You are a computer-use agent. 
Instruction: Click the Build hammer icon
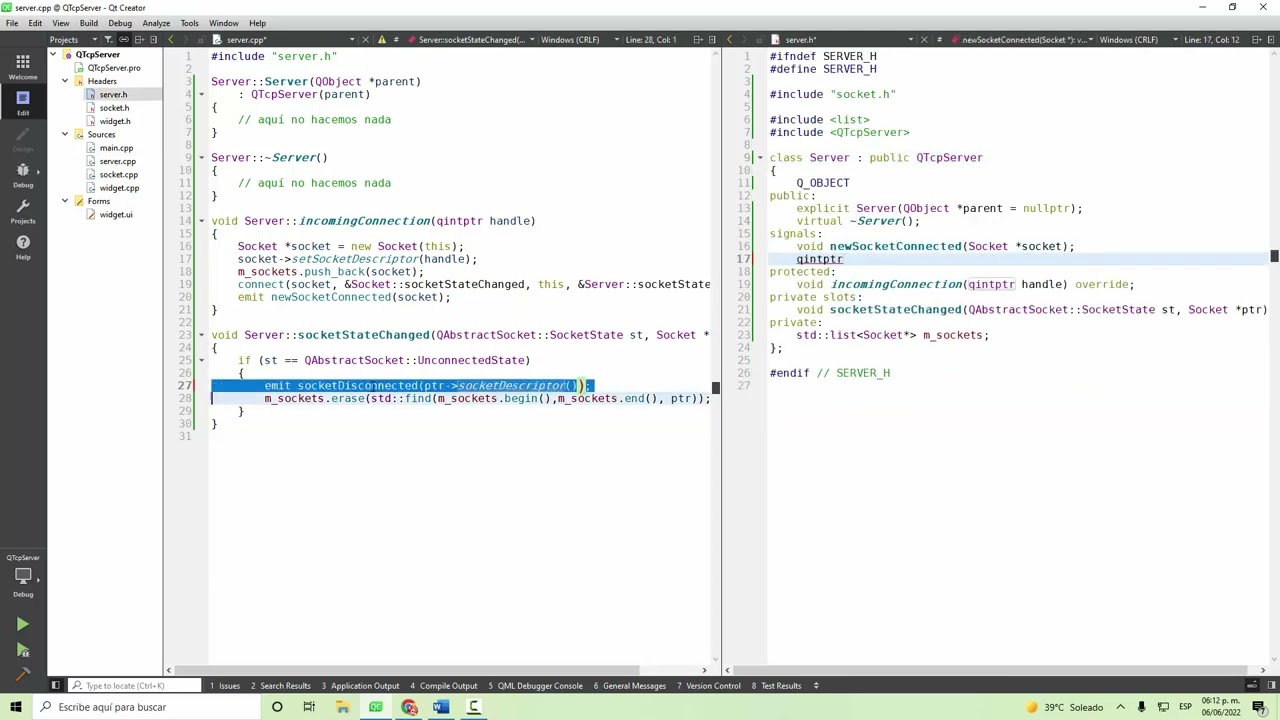tap(22, 673)
